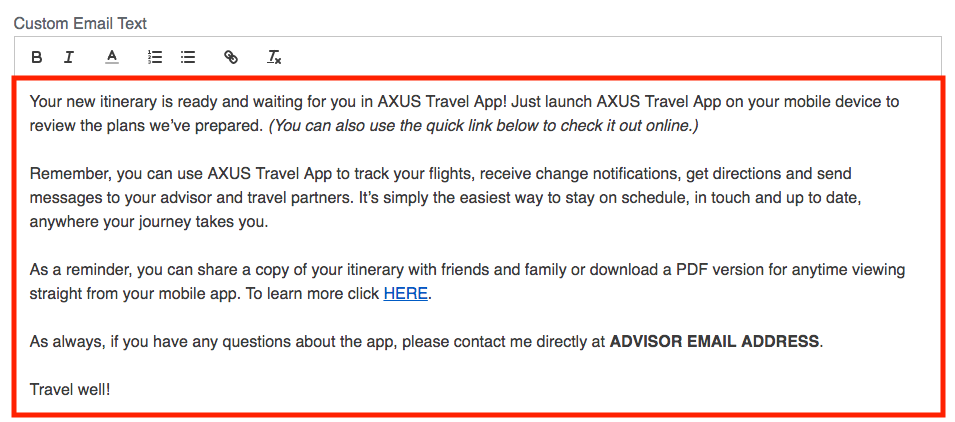Click 'straight from your mobile app' text
955x422 pixels.
click(x=135, y=294)
